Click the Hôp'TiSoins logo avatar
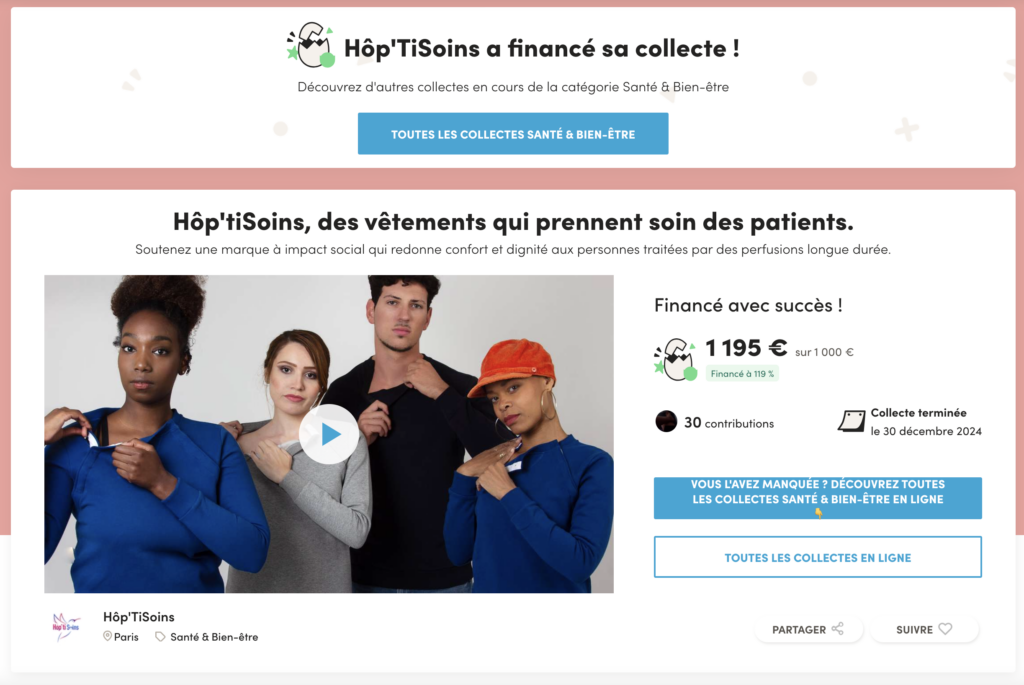 pyautogui.click(x=65, y=626)
